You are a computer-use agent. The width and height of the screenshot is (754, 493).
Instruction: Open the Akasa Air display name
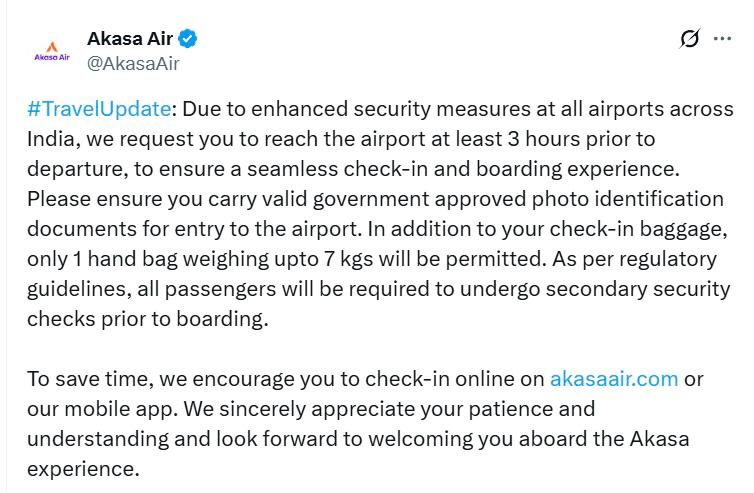(x=130, y=38)
